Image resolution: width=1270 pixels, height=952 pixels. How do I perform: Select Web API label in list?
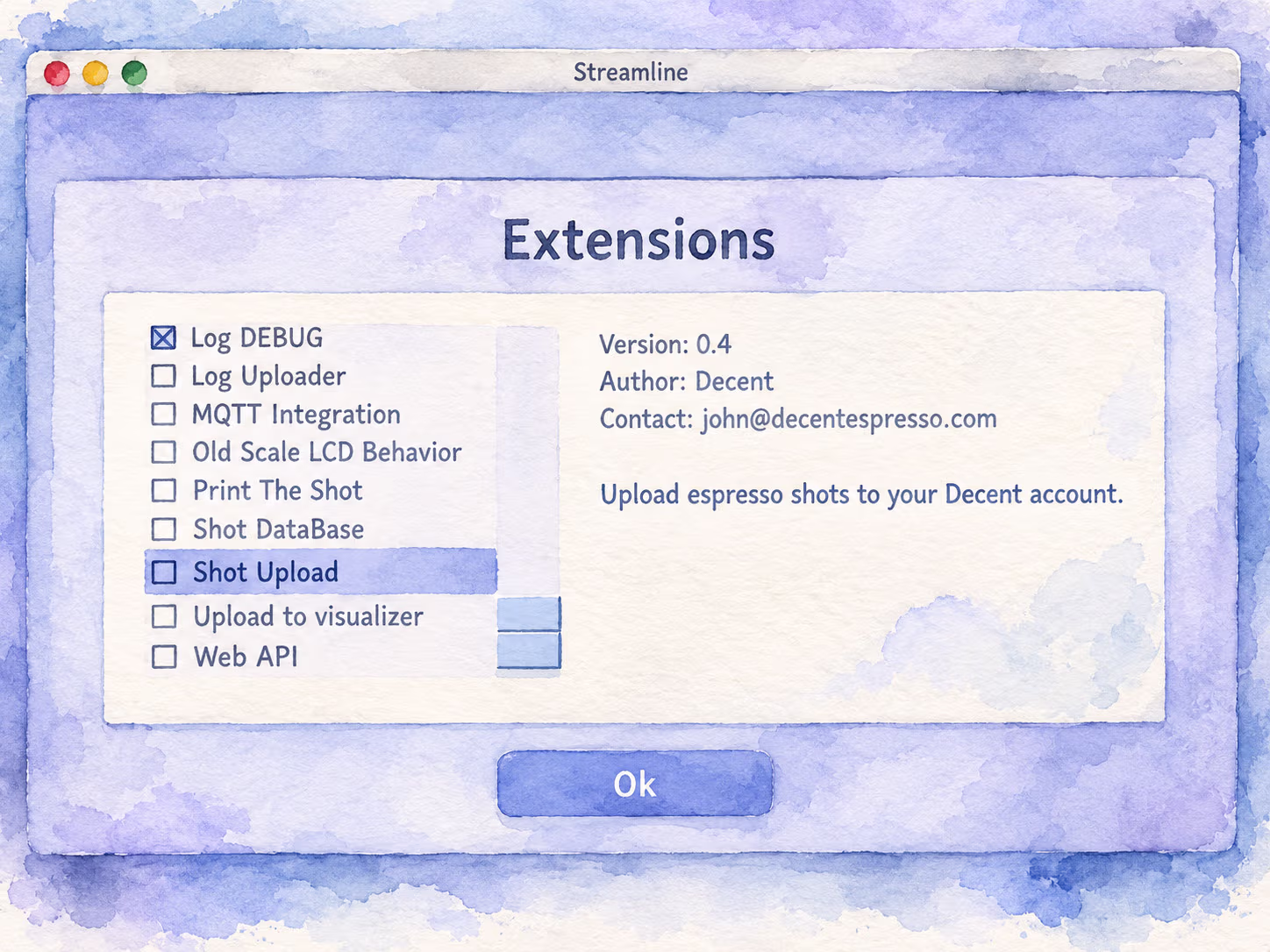(x=246, y=657)
